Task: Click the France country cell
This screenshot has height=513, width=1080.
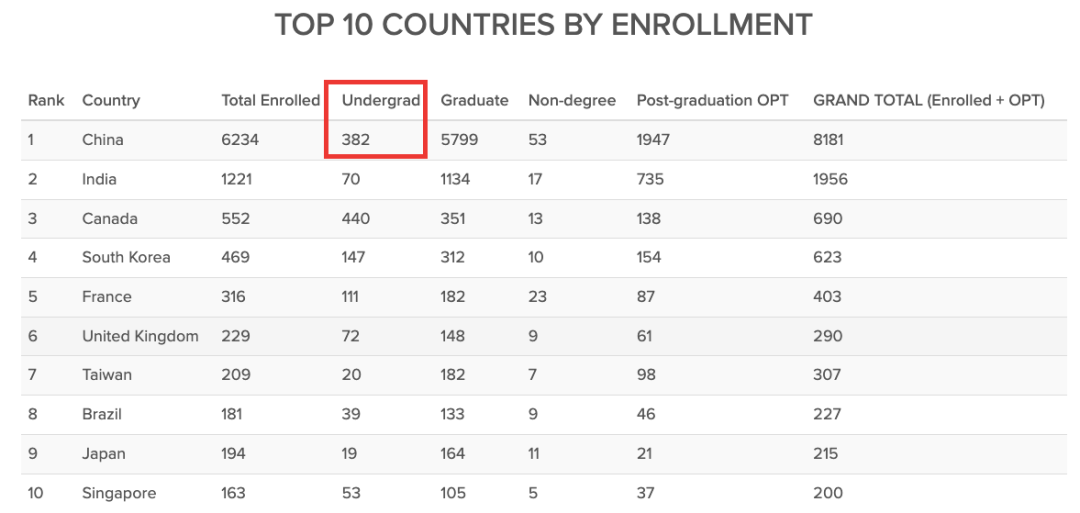Action: coord(106,297)
